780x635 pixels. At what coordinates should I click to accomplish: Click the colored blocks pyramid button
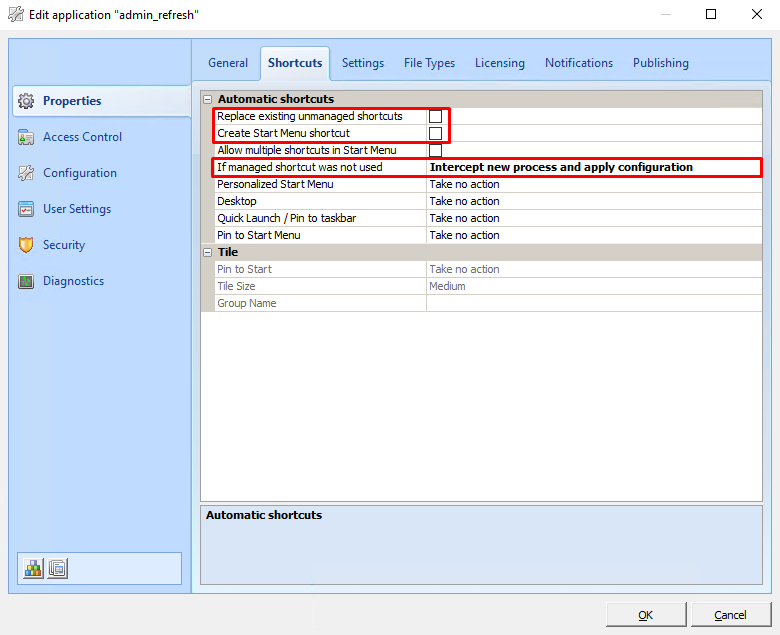(34, 568)
